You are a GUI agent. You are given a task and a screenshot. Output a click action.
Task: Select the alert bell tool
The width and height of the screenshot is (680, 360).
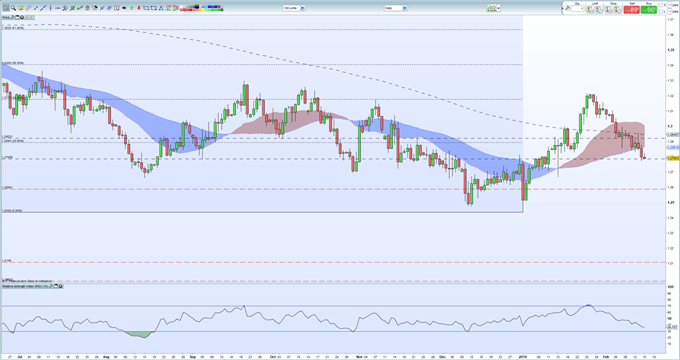20,8
